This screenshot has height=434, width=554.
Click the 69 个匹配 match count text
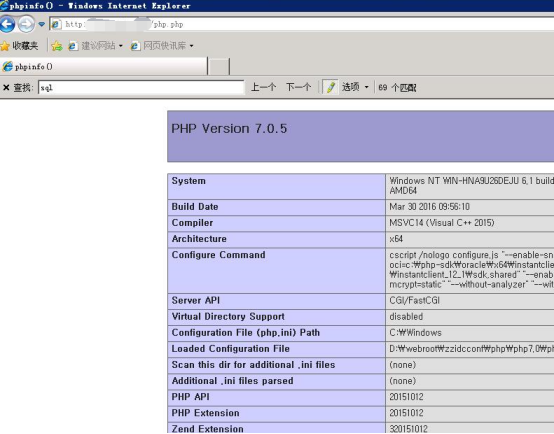[397, 87]
